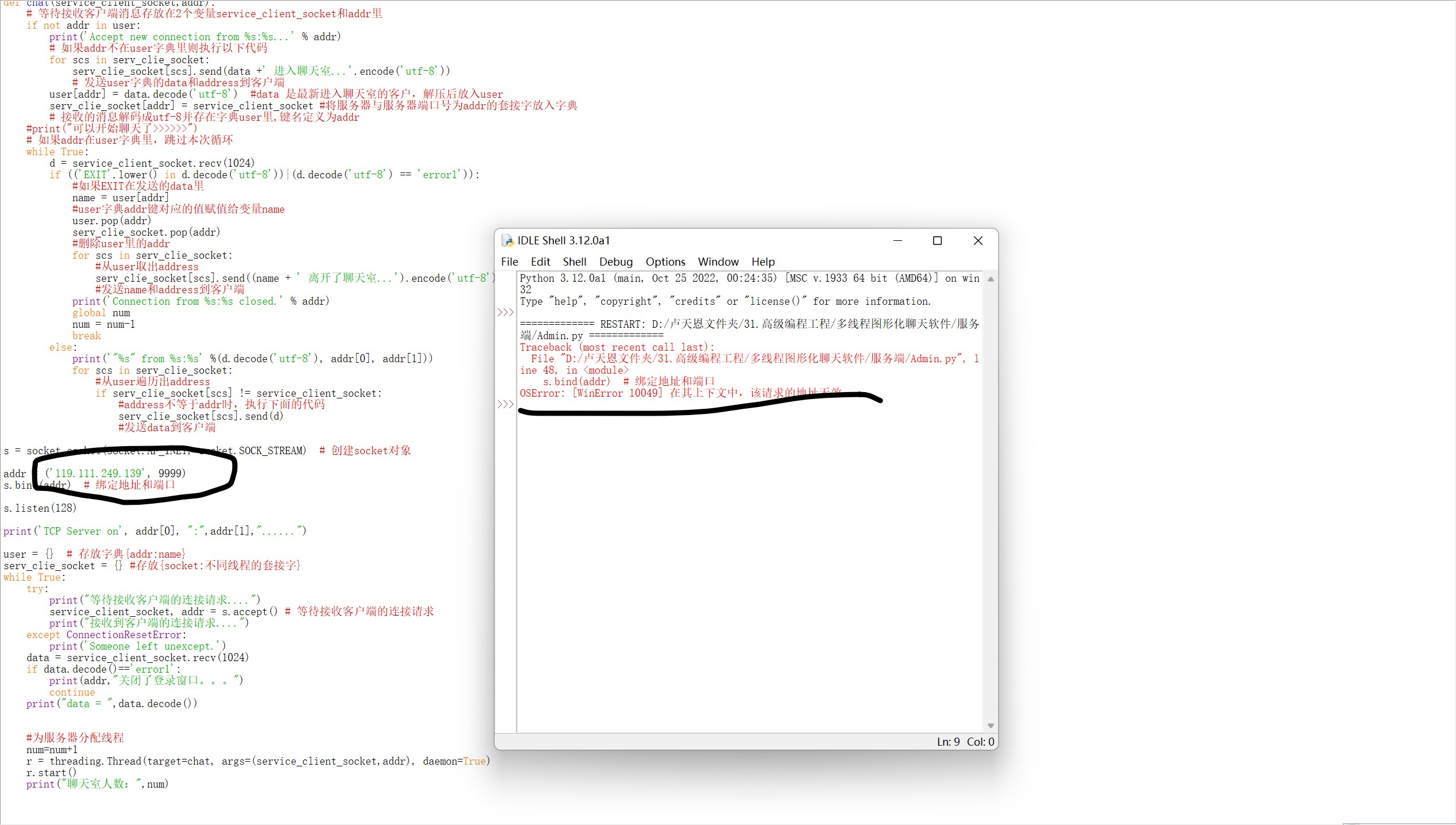Click the 'global num' line in editor
Screen dimensions: 1456x825
pos(101,313)
